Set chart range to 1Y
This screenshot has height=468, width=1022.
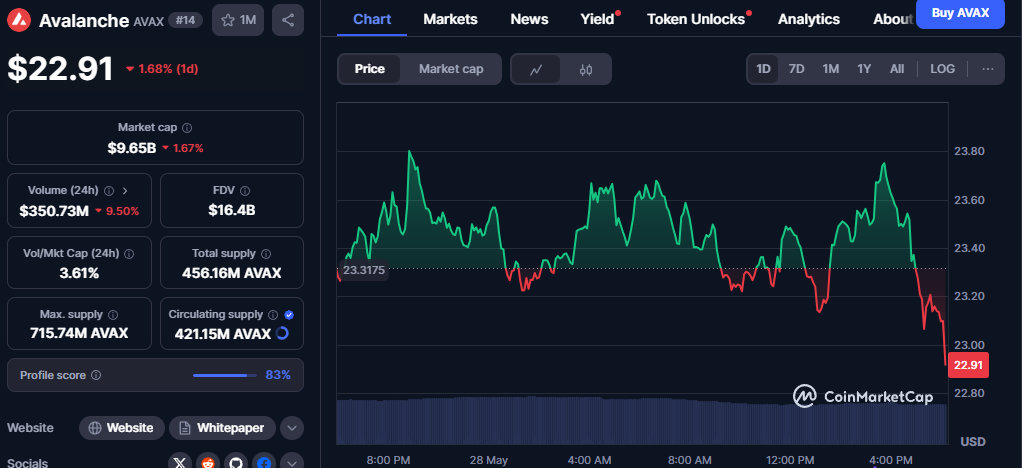[x=864, y=69]
